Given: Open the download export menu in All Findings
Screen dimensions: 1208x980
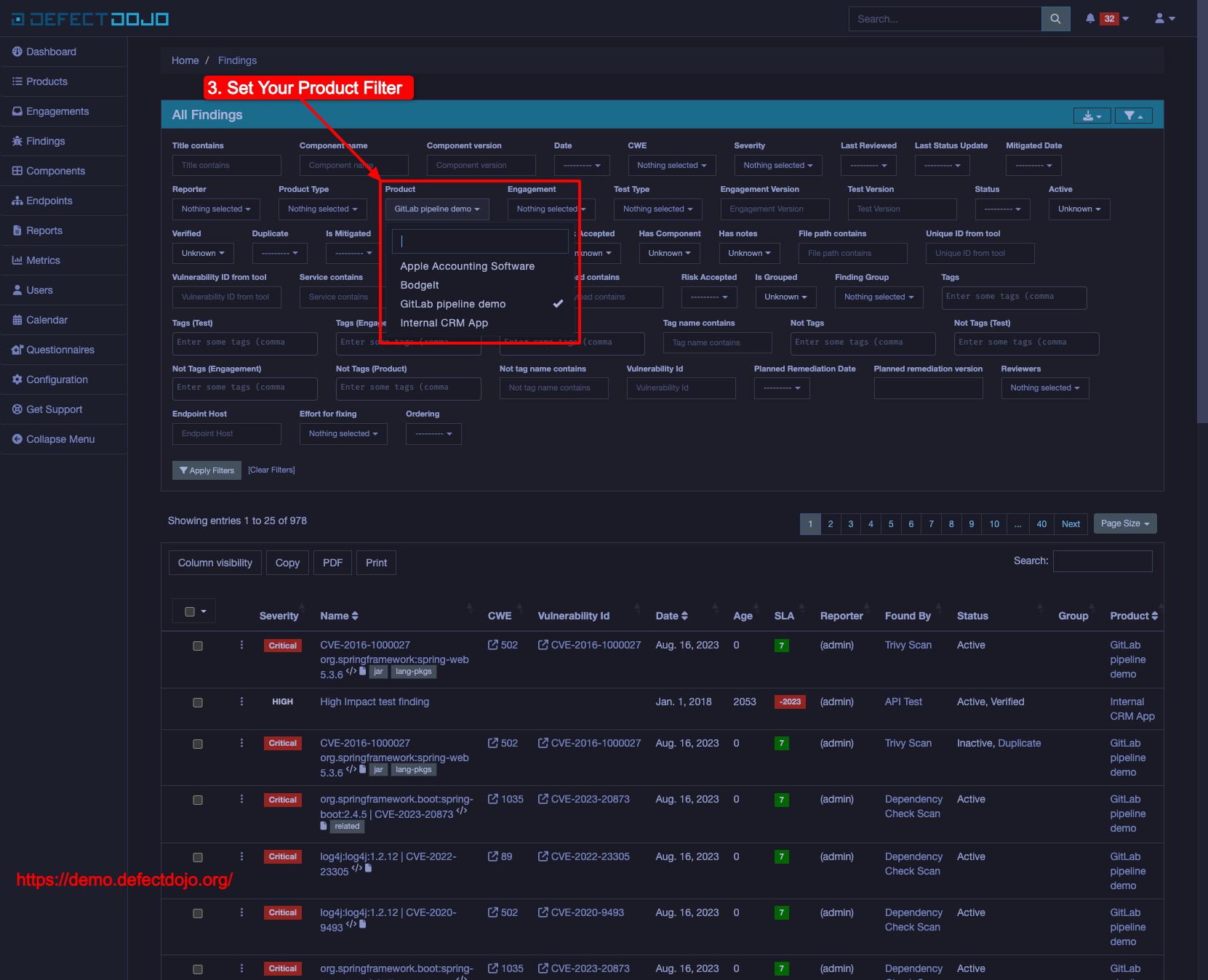Looking at the screenshot, I should coord(1092,116).
